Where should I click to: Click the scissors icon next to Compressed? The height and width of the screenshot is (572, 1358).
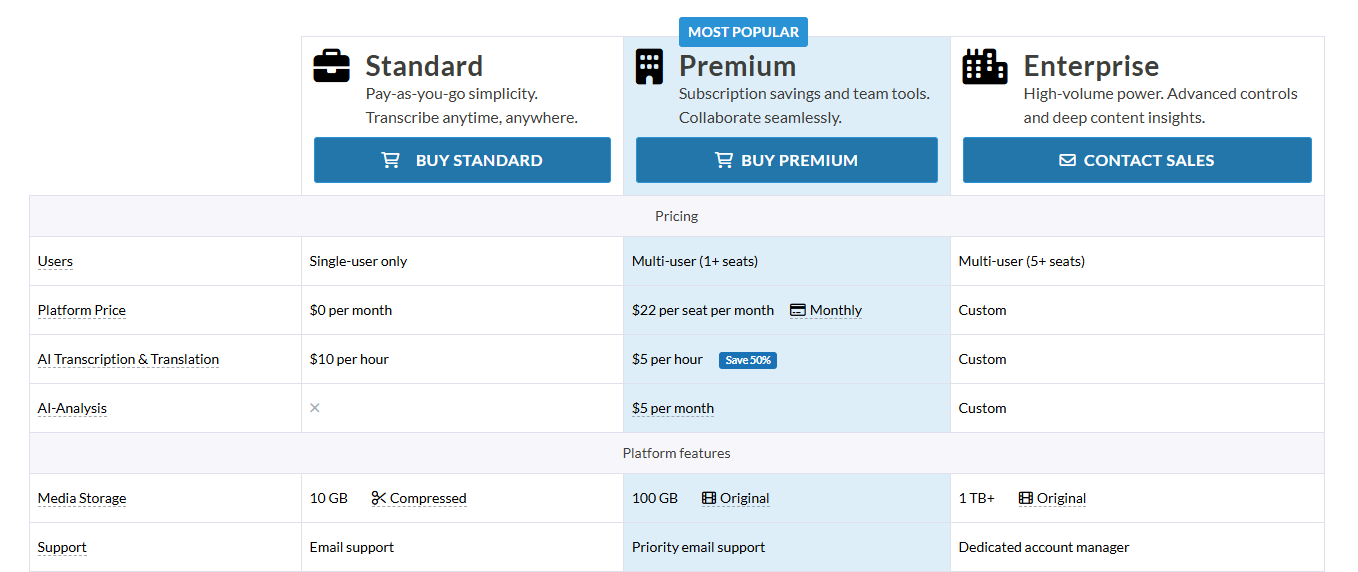[378, 498]
